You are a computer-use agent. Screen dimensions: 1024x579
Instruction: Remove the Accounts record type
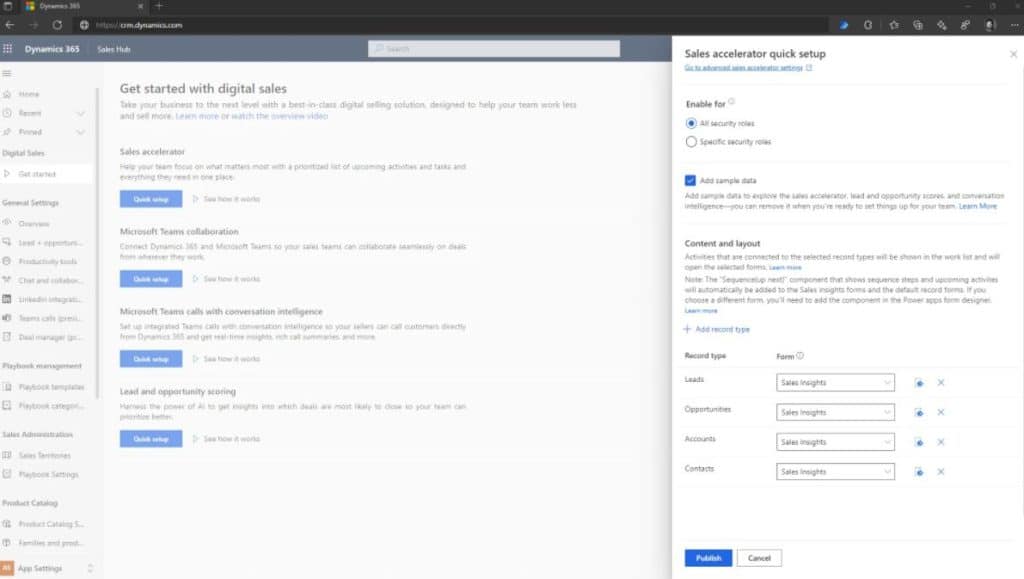[x=940, y=442]
